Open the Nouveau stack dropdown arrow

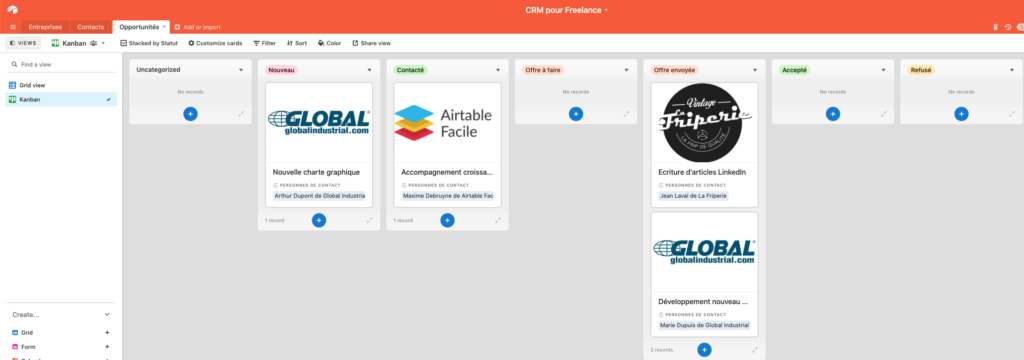[x=369, y=70]
